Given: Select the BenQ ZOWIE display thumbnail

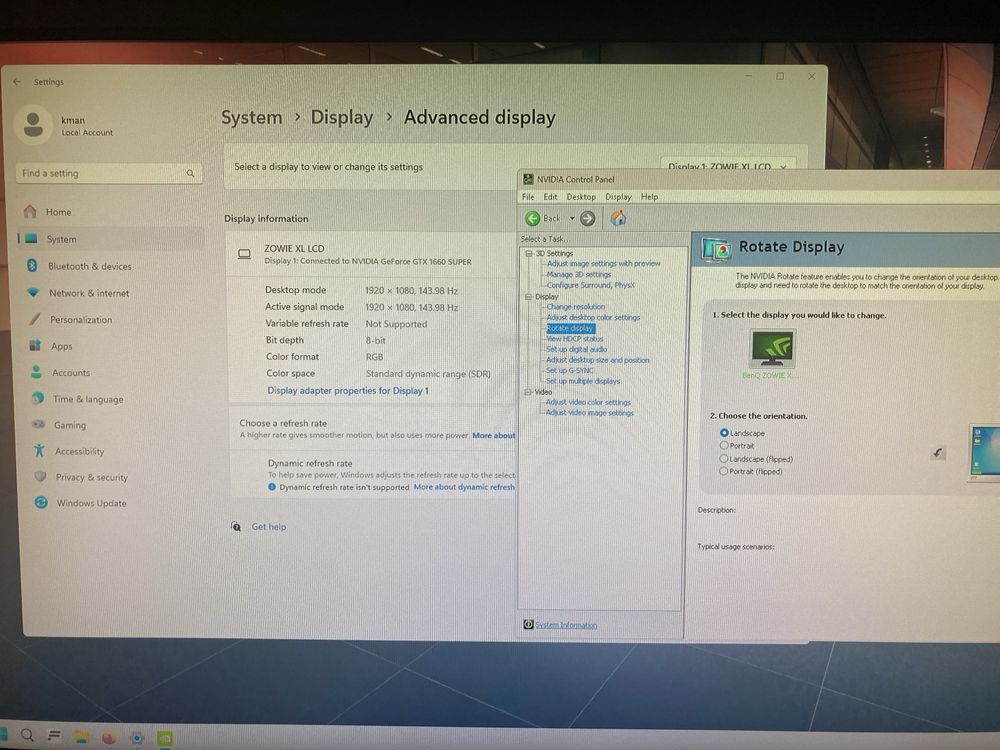Looking at the screenshot, I should pos(772,349).
